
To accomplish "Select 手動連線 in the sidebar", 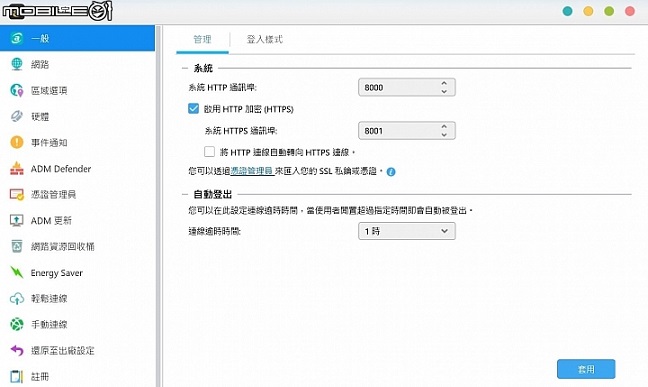I will (x=77, y=325).
